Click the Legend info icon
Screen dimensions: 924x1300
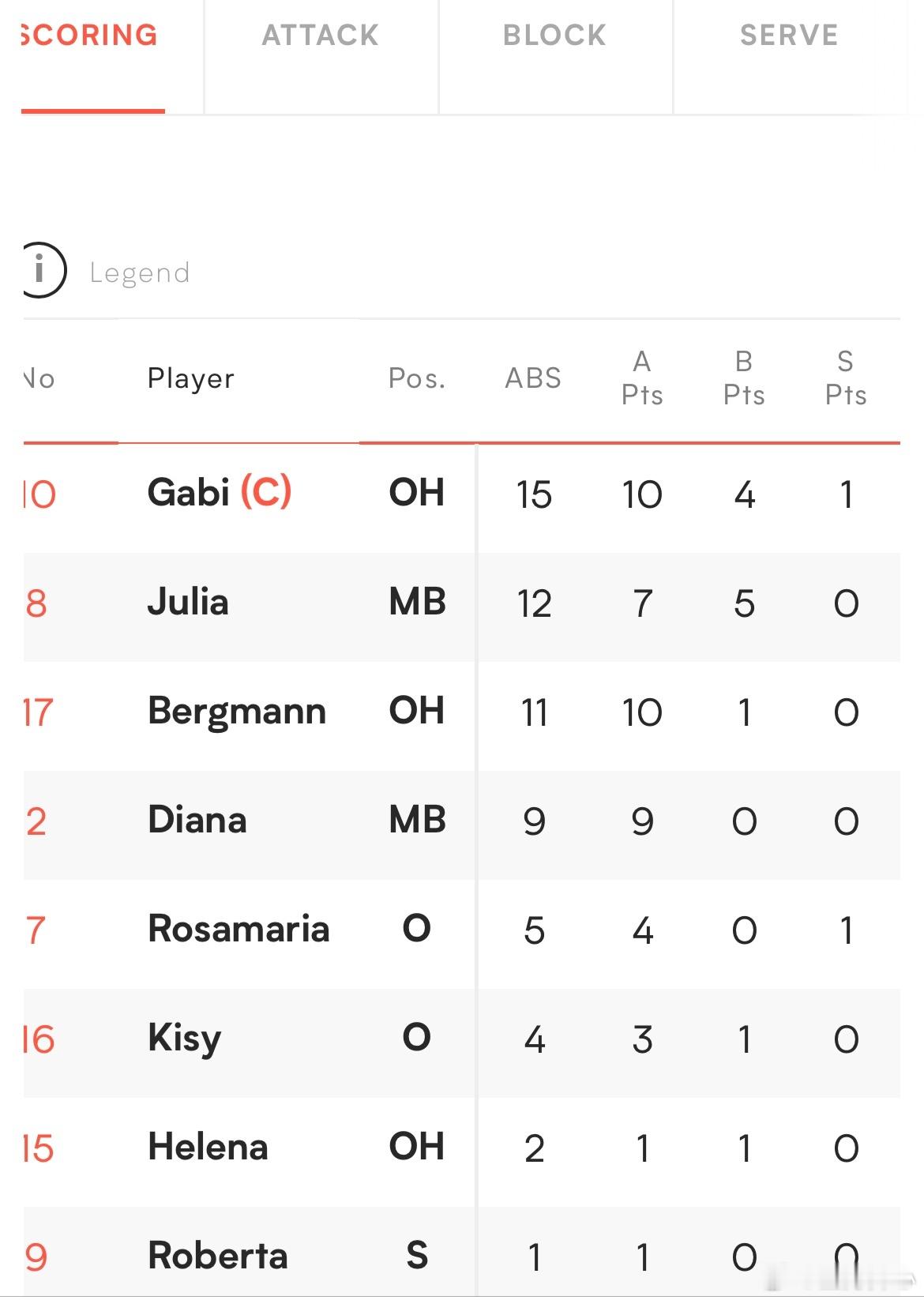coord(43,270)
